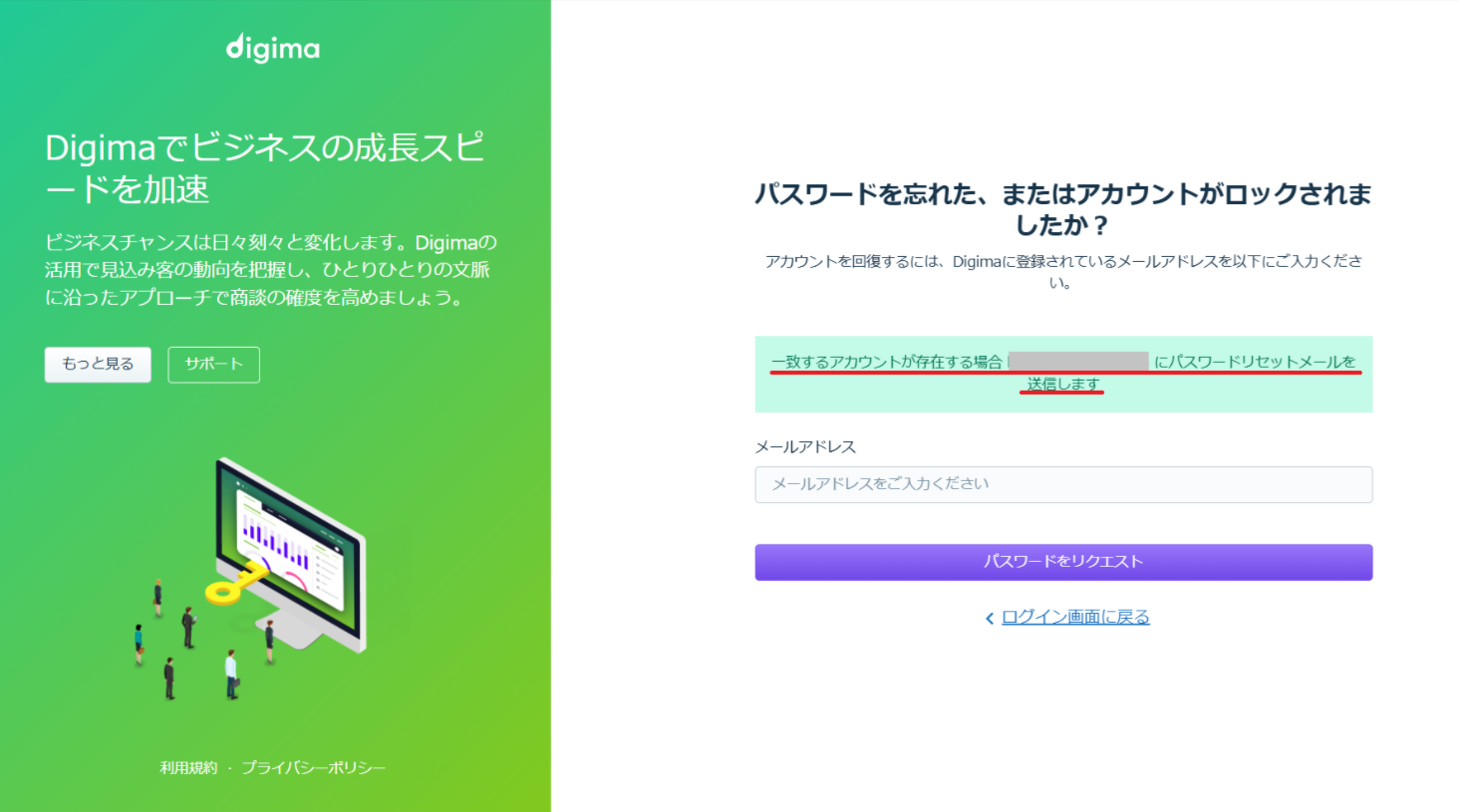Screen dimensions: 1459x812
Task: Click the green password reset notification message
Action: 1063,374
